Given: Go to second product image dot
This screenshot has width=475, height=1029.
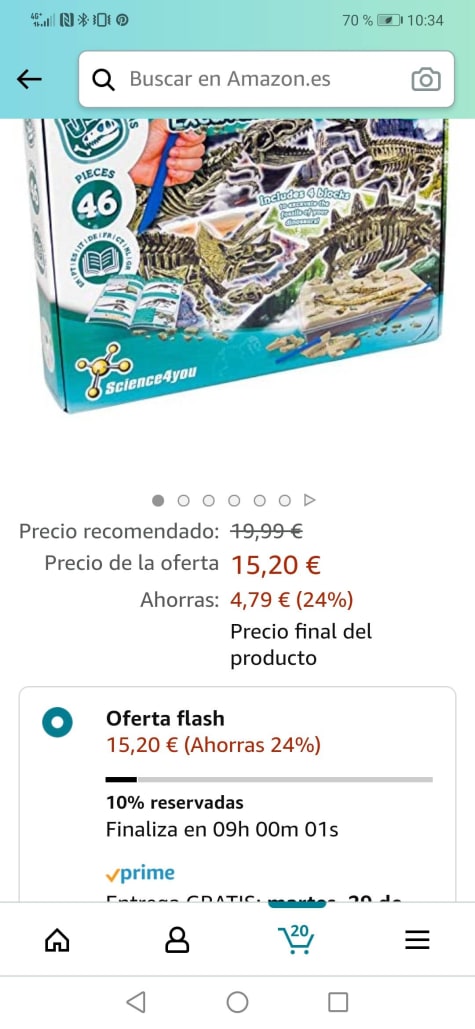Looking at the screenshot, I should pos(184,501).
